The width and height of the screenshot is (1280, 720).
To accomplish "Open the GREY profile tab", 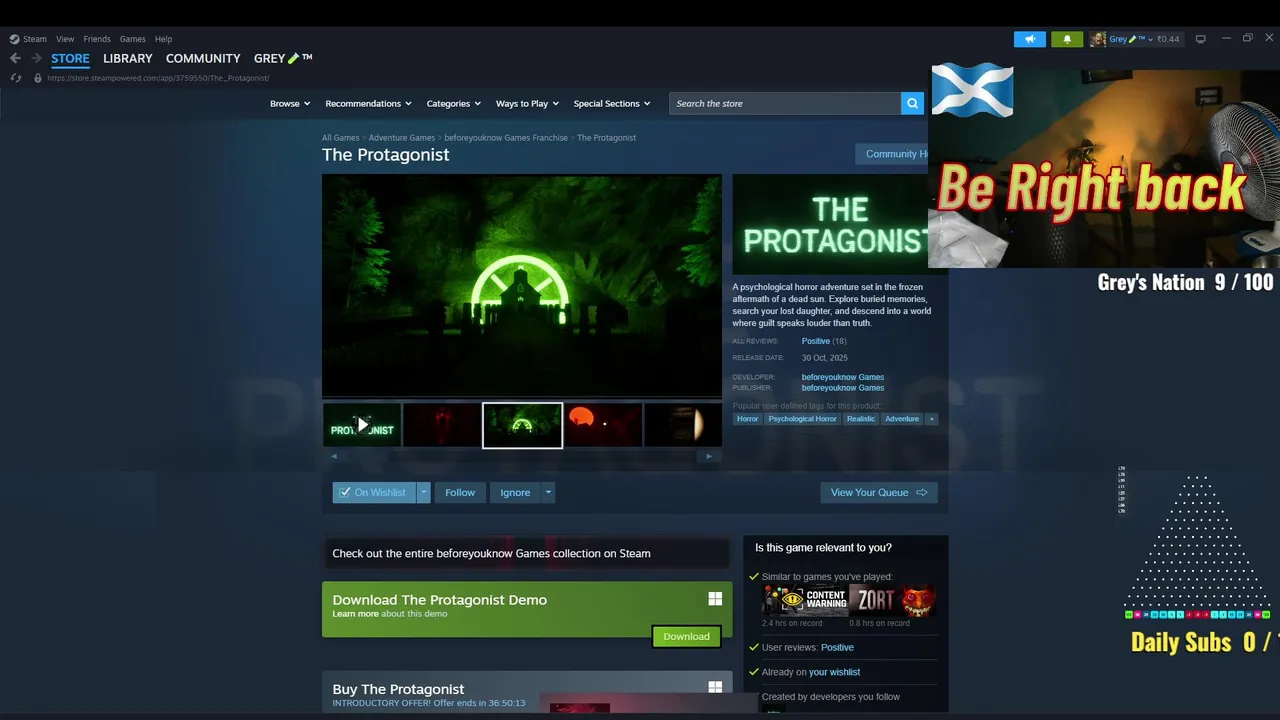I will coord(283,58).
